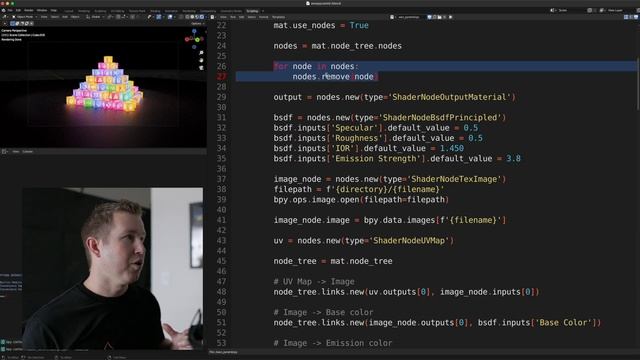
Task: Click the open text file folder icon
Action: point(440,17)
